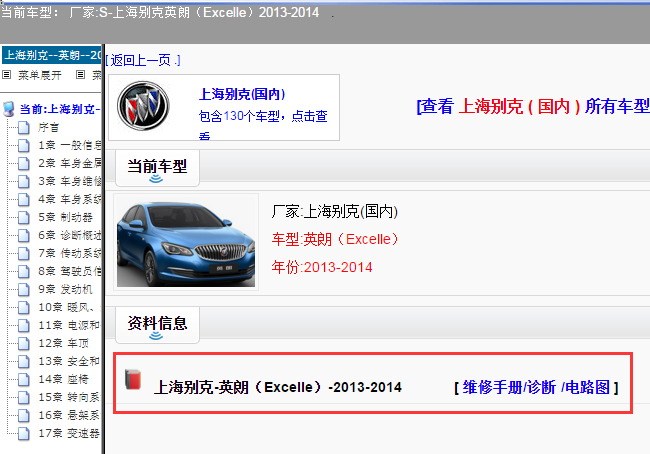Click the 当前车型 section tab

coord(157,168)
